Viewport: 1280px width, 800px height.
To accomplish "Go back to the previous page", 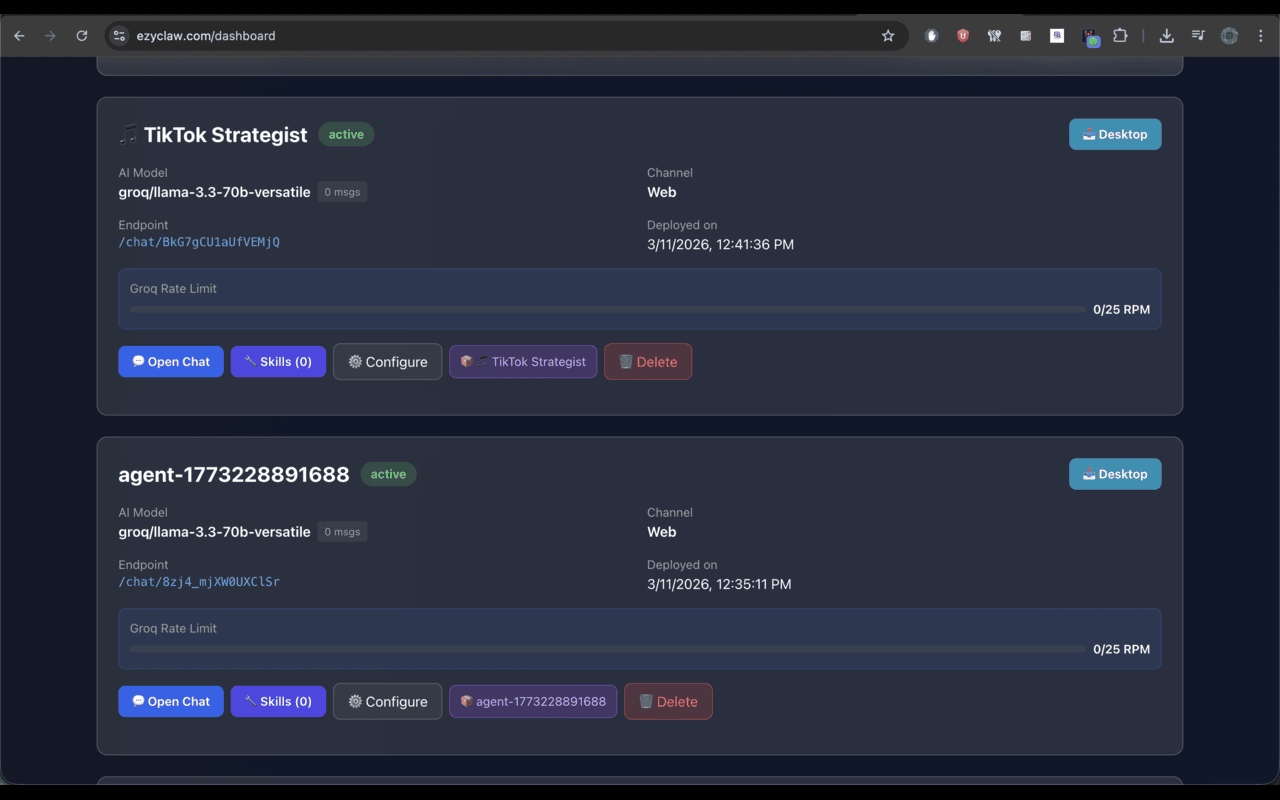I will [x=19, y=36].
